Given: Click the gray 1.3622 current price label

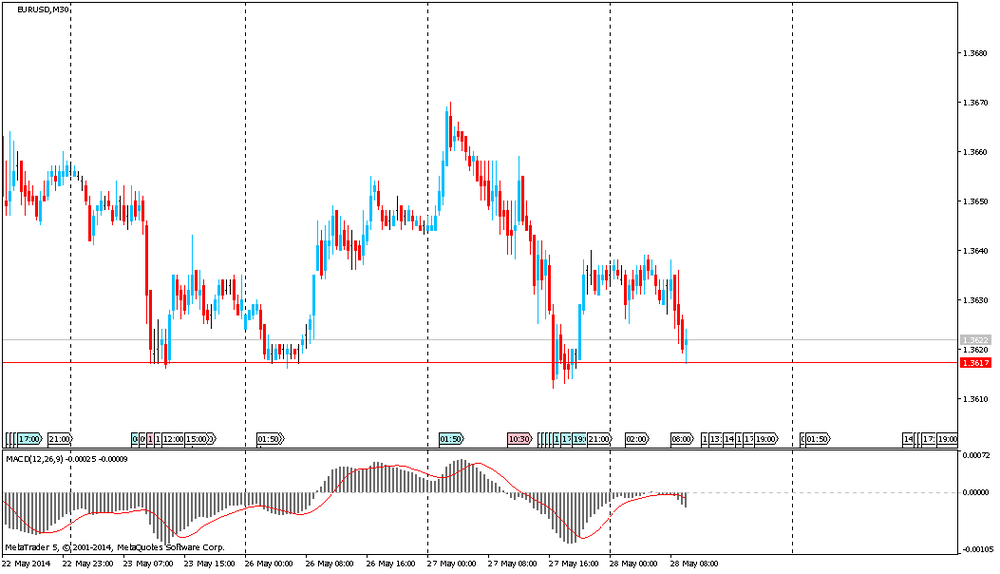Looking at the screenshot, I should [975, 340].
